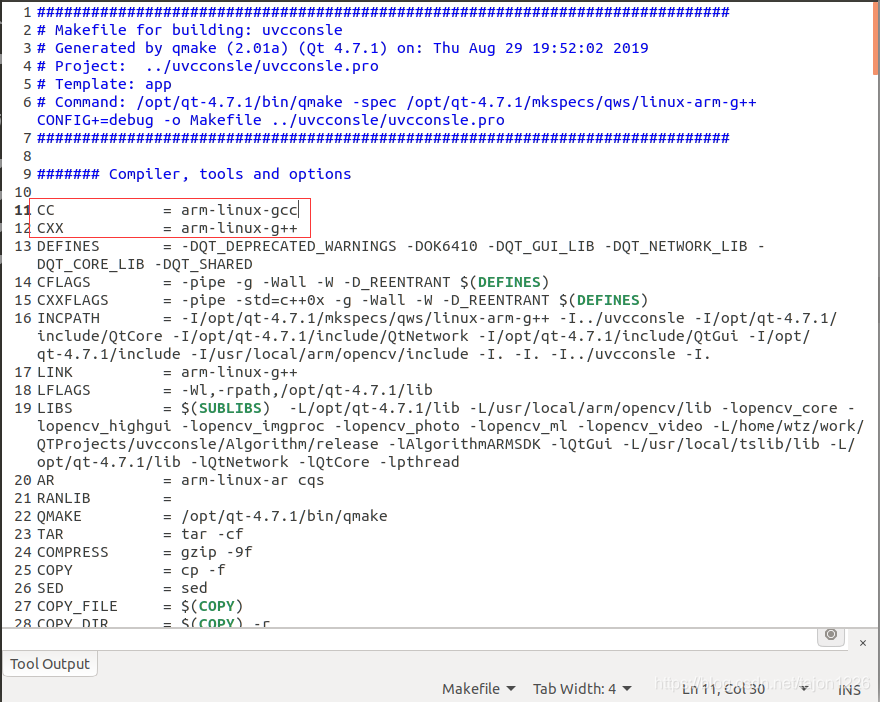Click the COPY_FILE variable on line 27
The image size is (880, 702).
(77, 606)
